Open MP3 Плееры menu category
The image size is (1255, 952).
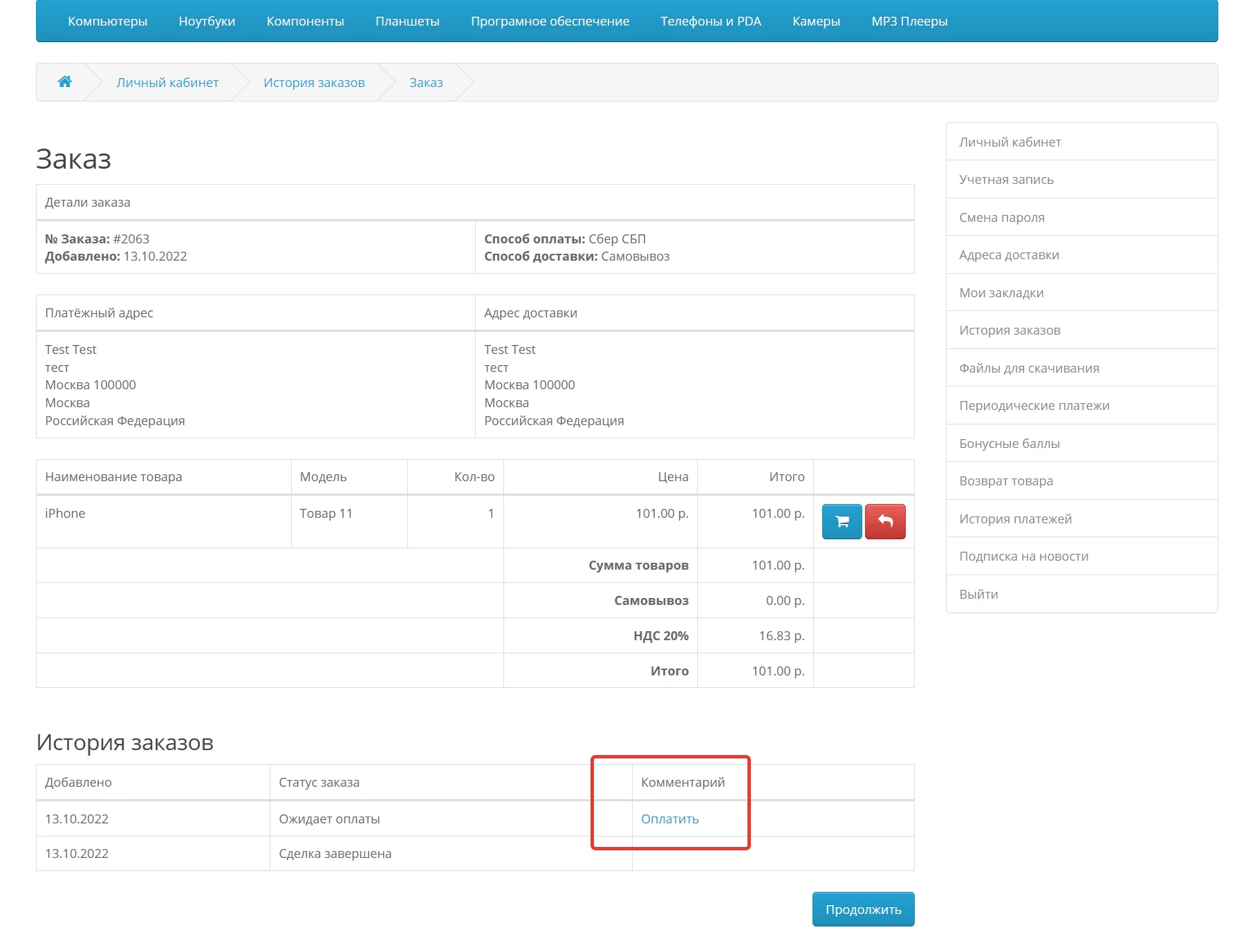pyautogui.click(x=909, y=21)
